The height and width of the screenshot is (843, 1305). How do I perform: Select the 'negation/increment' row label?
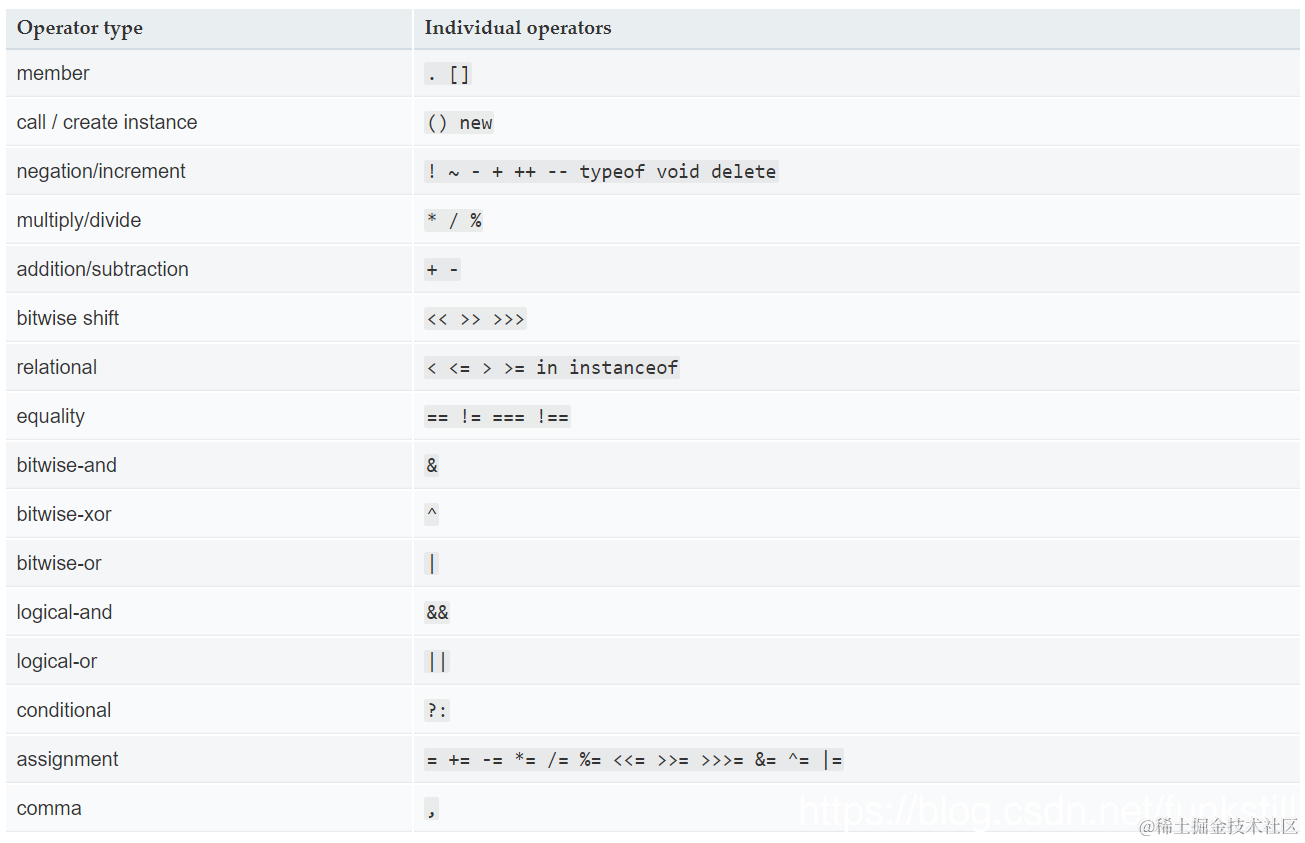101,171
